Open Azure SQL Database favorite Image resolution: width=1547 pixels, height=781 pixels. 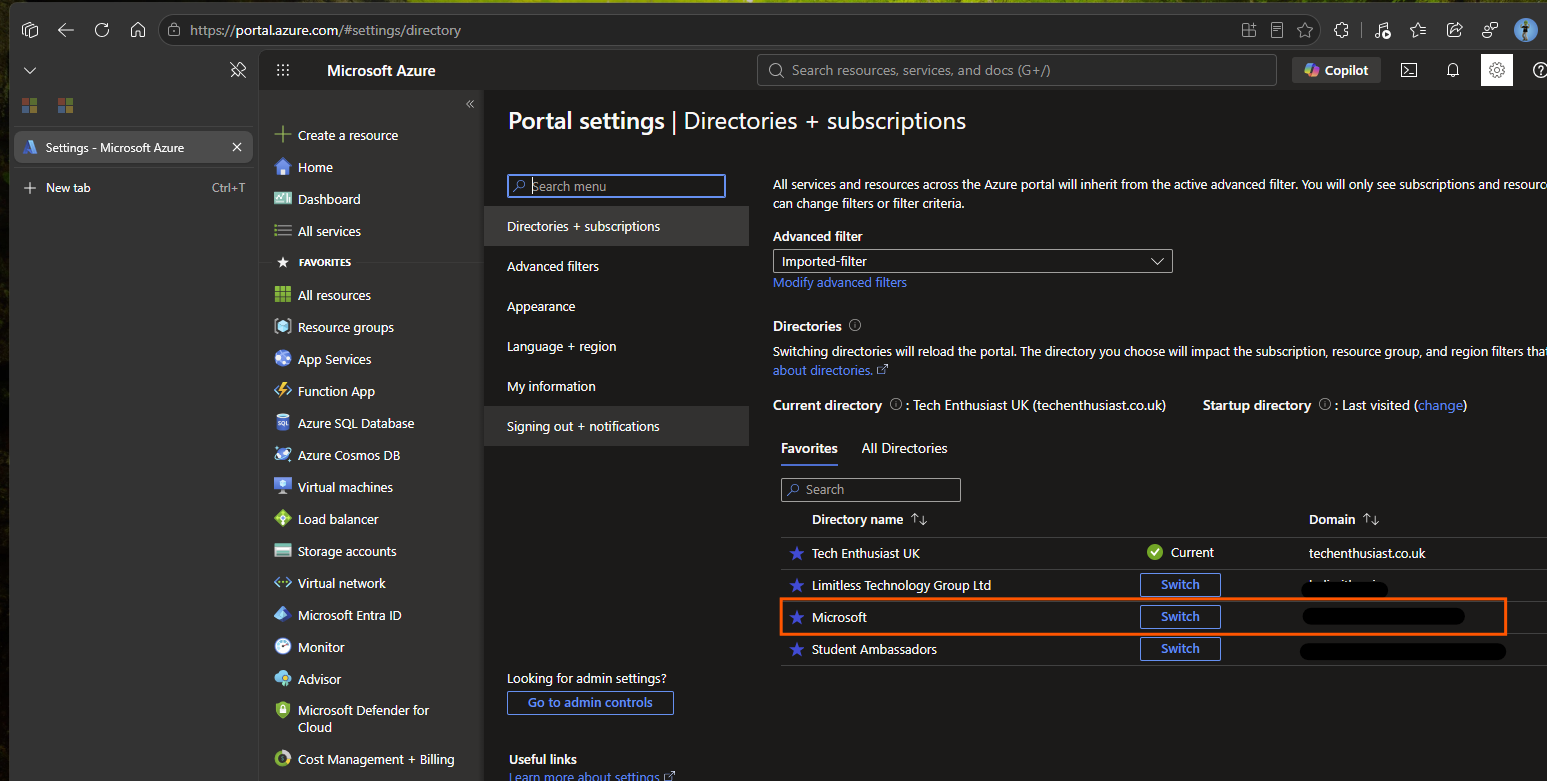344,423
